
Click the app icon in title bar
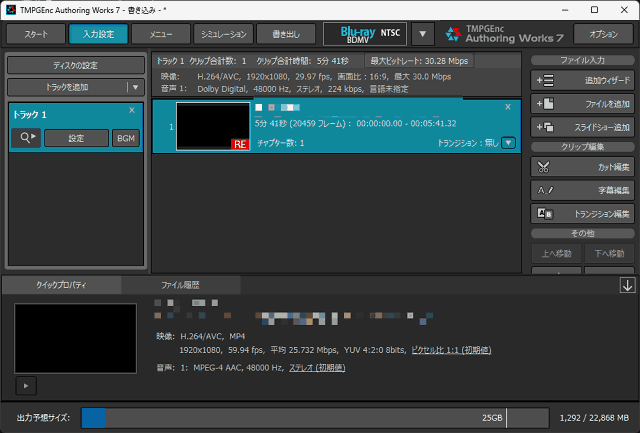11,9
